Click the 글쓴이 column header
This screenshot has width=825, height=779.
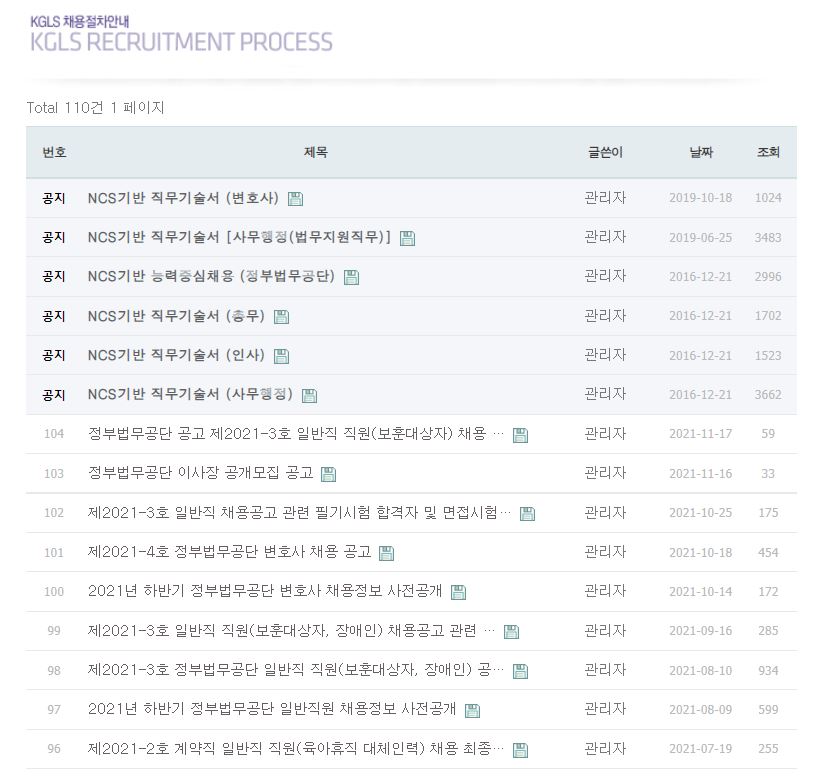pos(605,153)
